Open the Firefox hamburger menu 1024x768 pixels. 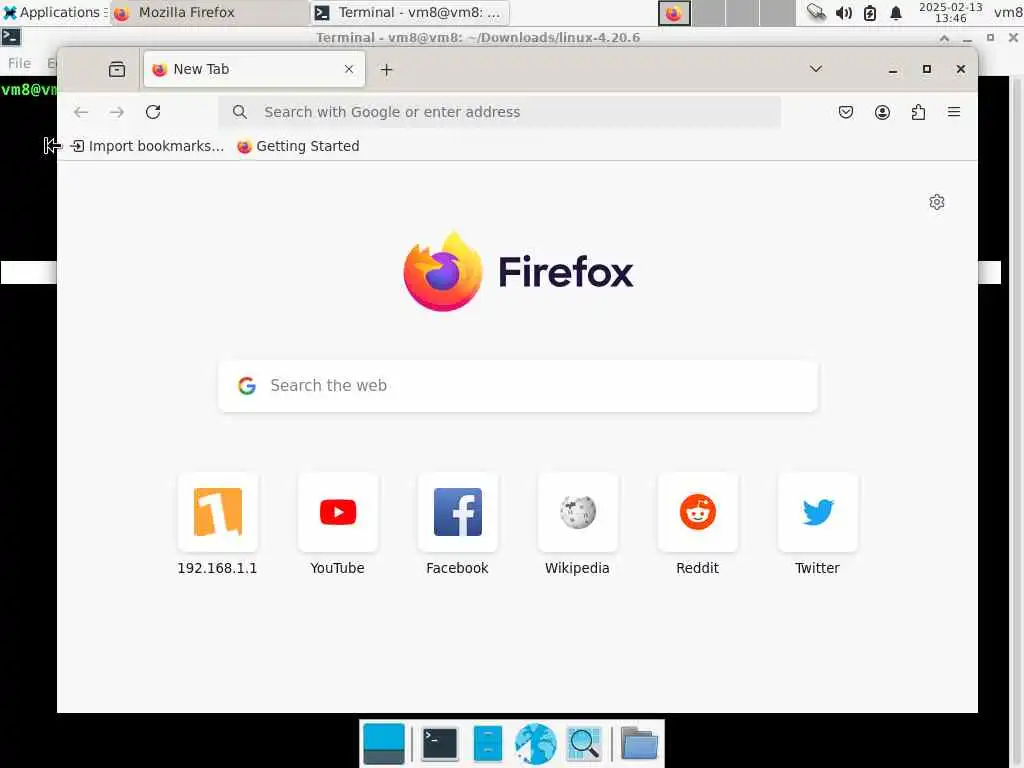point(954,112)
